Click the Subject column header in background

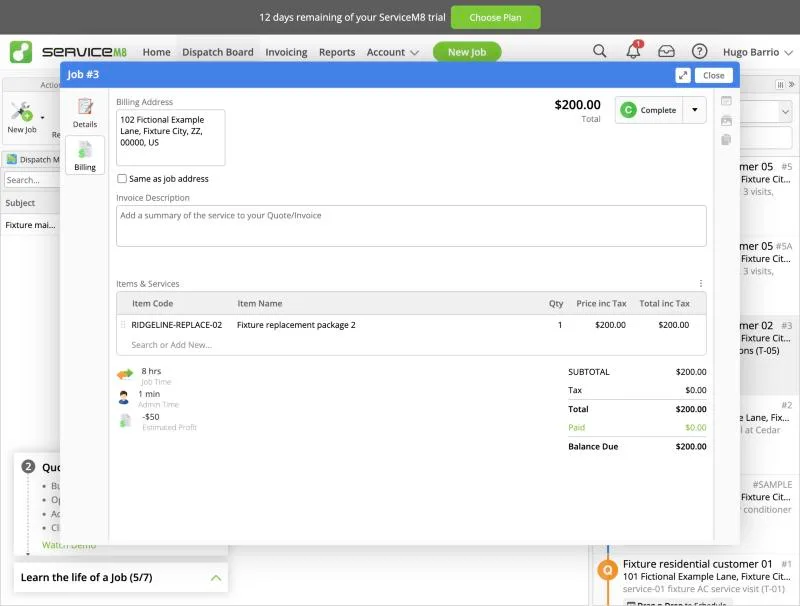(x=20, y=203)
